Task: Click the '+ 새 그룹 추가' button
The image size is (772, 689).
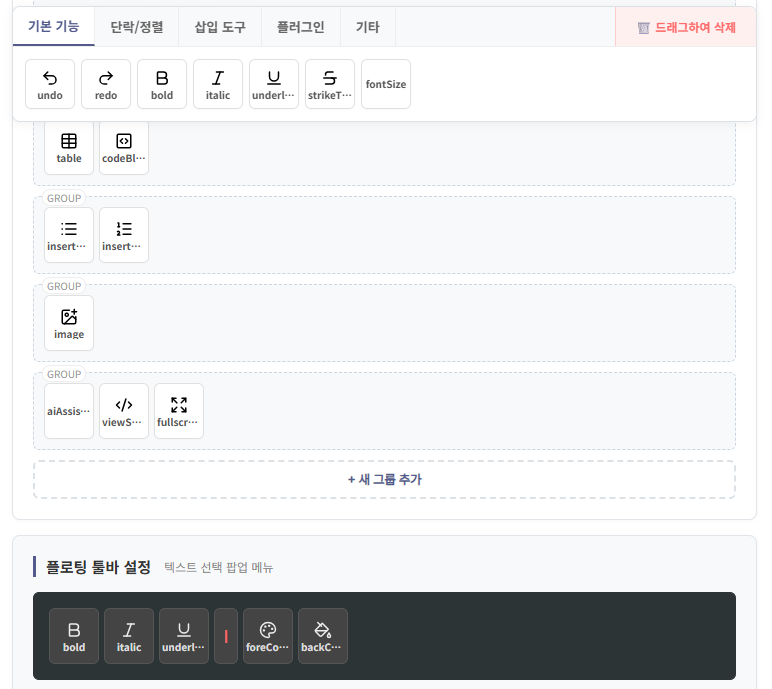Action: tap(384, 480)
